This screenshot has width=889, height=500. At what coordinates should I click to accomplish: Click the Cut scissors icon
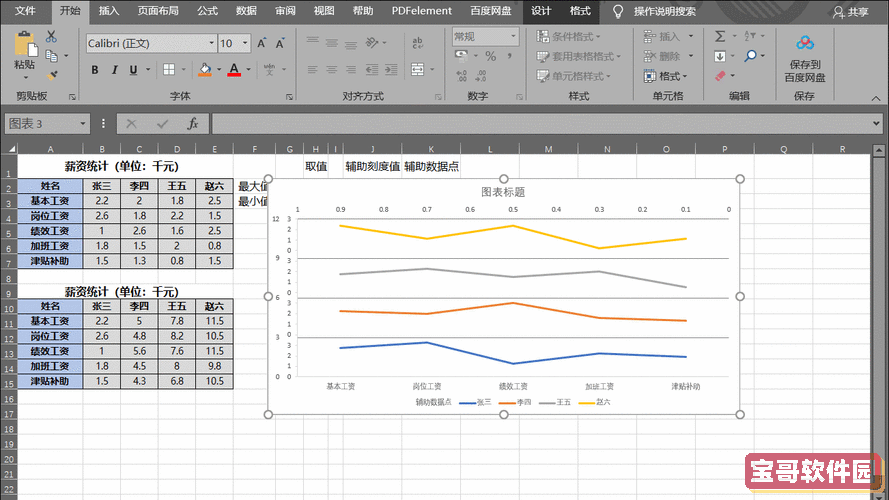[51, 37]
